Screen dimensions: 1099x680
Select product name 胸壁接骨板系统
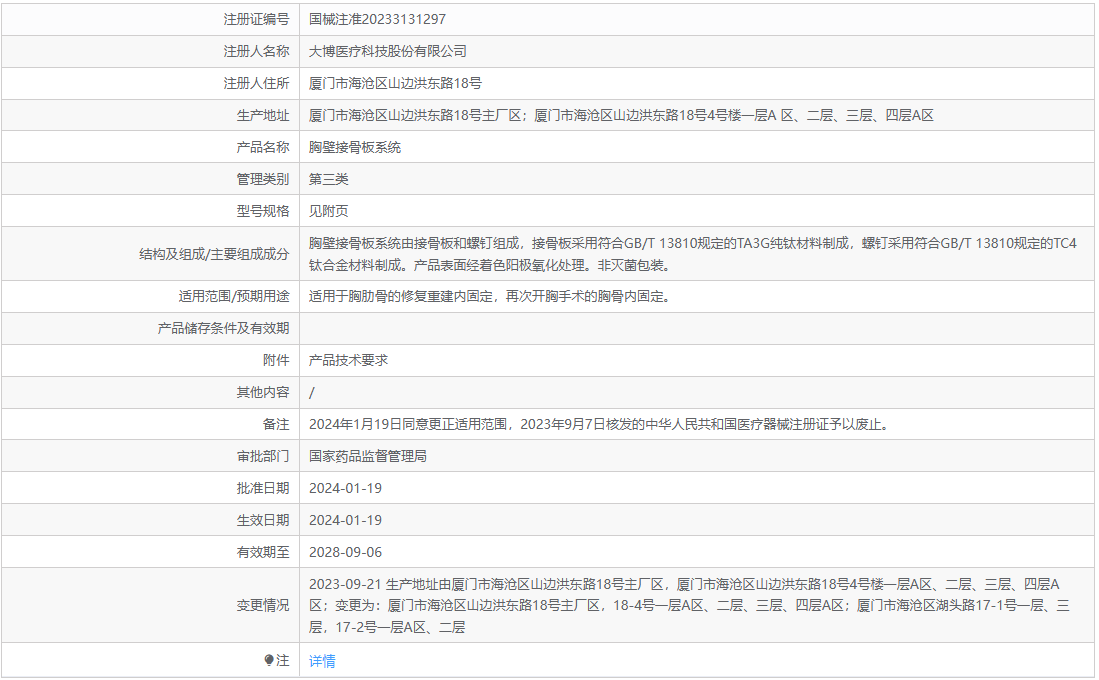(355, 147)
